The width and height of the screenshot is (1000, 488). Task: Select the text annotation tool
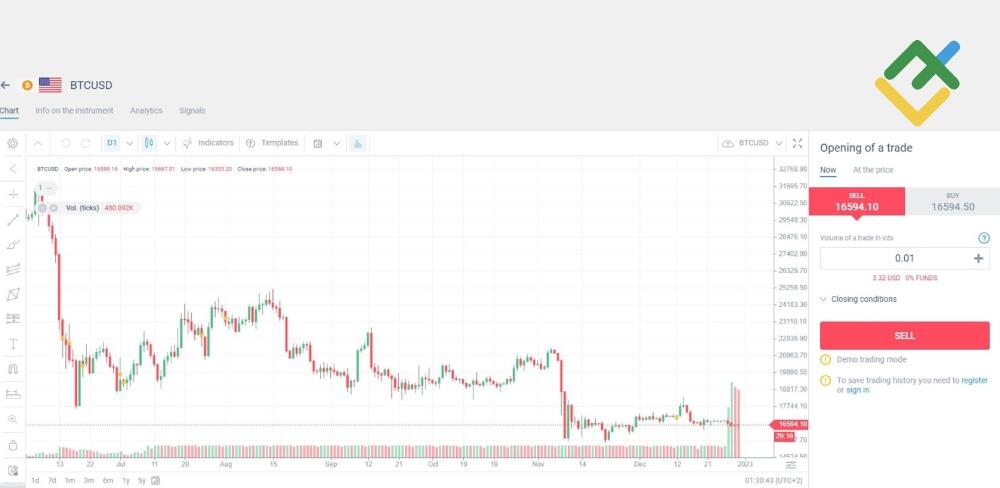click(x=13, y=344)
